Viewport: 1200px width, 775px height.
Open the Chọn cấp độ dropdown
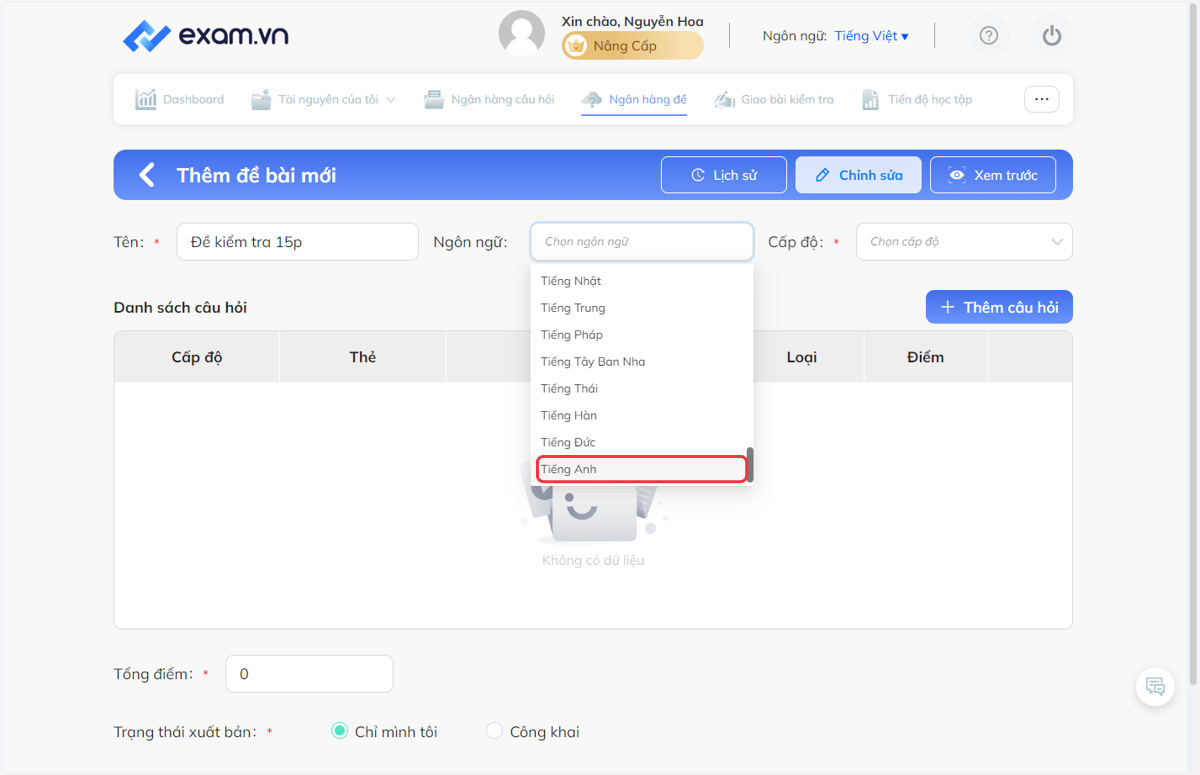point(964,242)
